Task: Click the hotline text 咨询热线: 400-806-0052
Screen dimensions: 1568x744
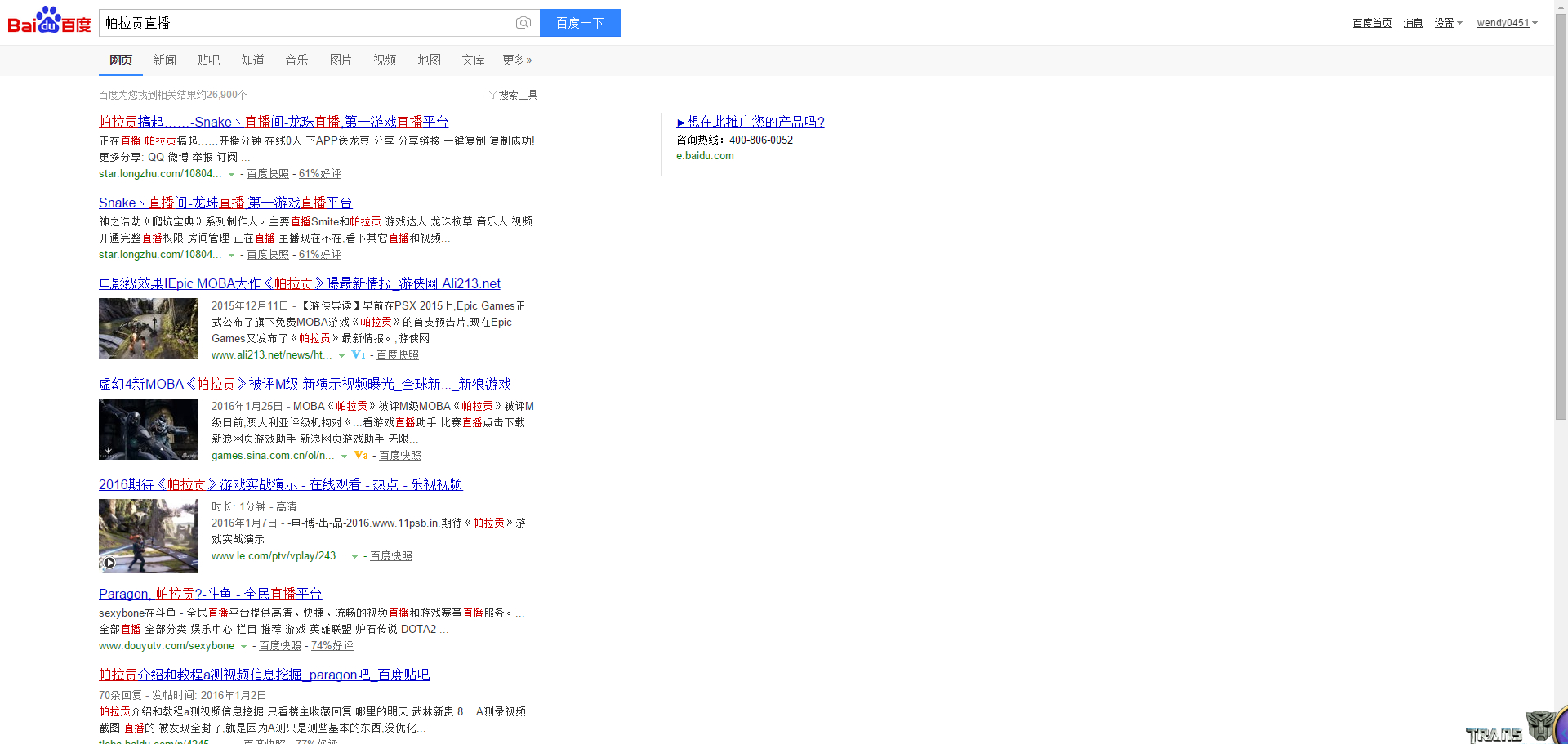Action: click(x=734, y=140)
